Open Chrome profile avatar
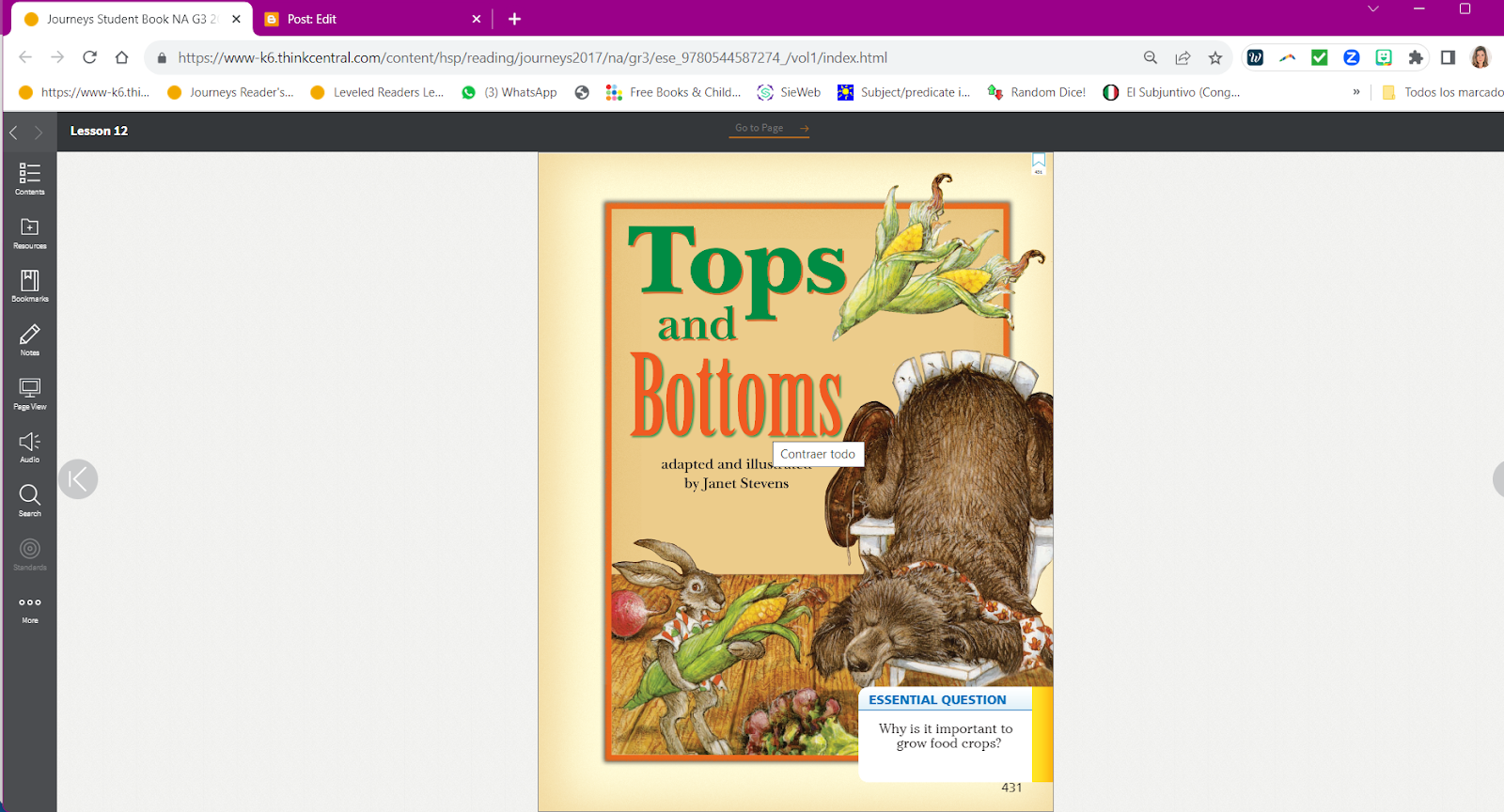Screen dimensions: 1504x812 click(1480, 57)
